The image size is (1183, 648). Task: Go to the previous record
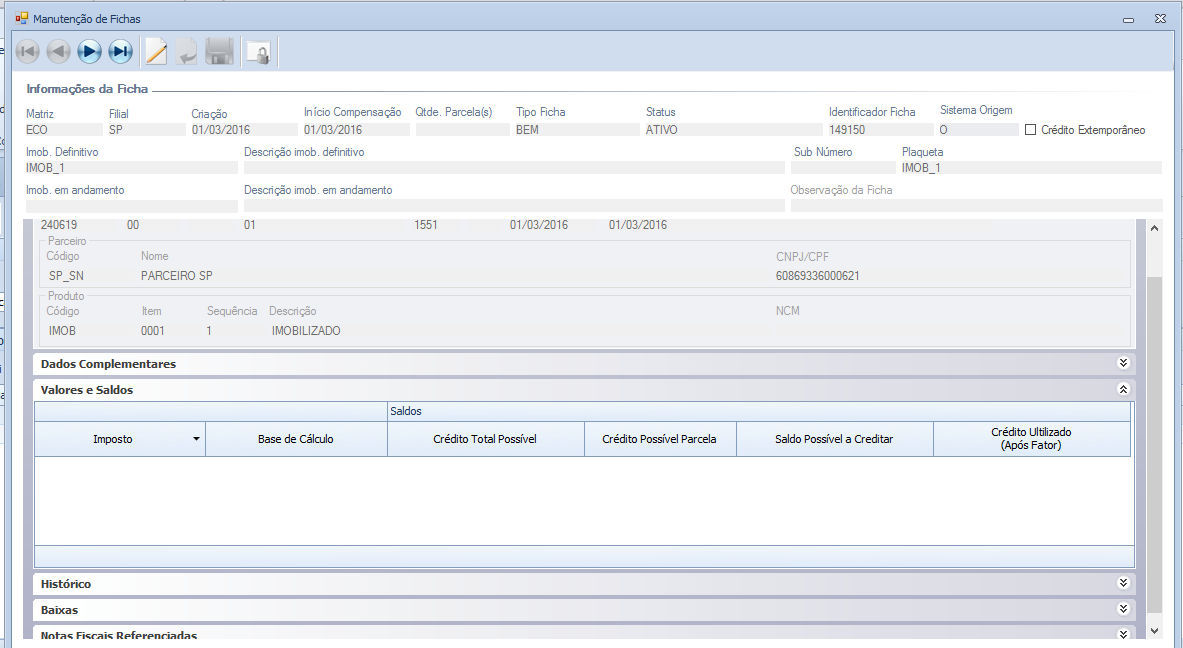pyautogui.click(x=58, y=52)
